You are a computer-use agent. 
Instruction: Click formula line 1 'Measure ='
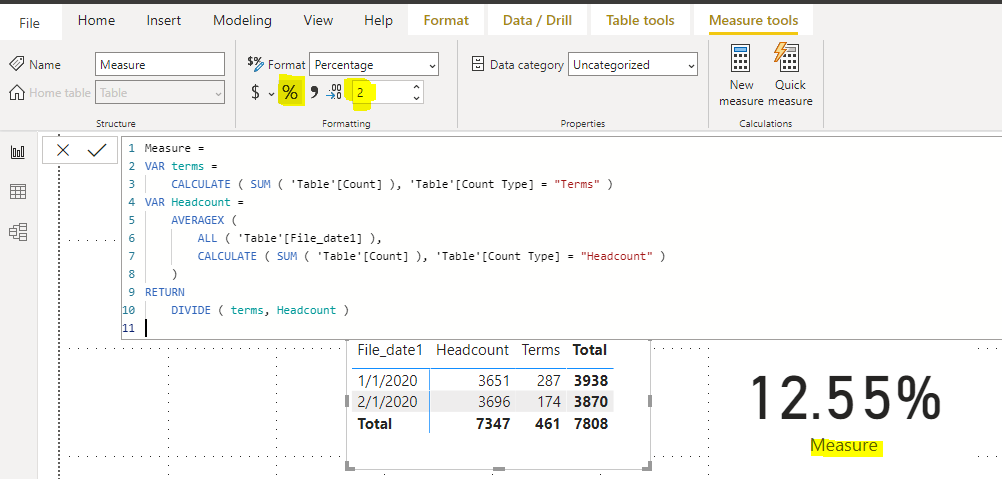pyautogui.click(x=174, y=148)
